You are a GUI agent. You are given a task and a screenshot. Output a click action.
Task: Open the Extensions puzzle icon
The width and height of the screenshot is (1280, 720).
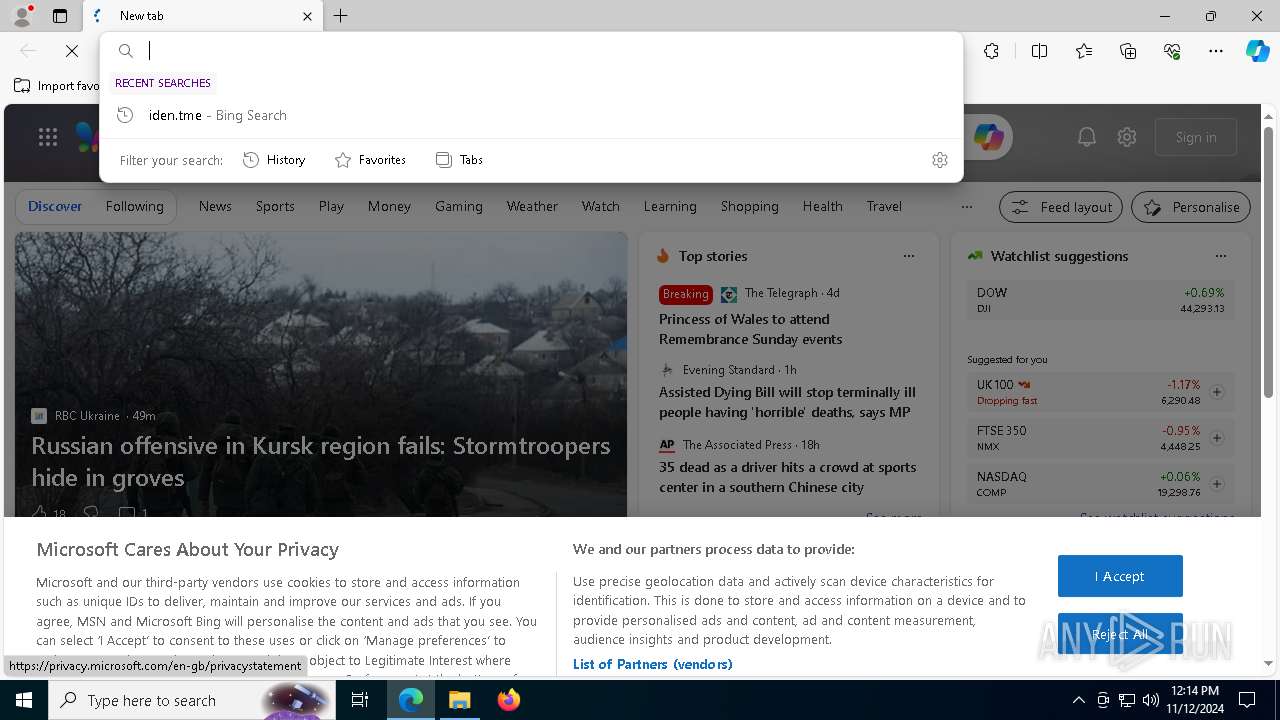pos(991,51)
